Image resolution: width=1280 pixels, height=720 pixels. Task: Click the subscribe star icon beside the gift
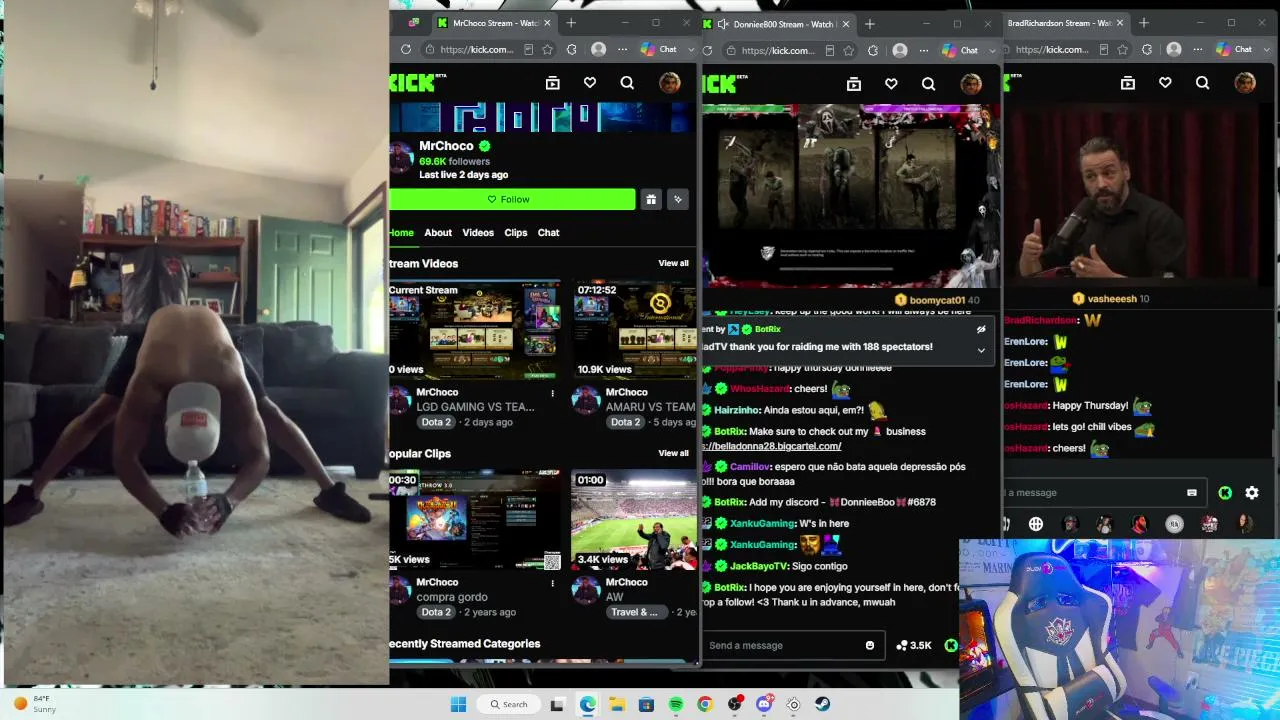coord(678,199)
